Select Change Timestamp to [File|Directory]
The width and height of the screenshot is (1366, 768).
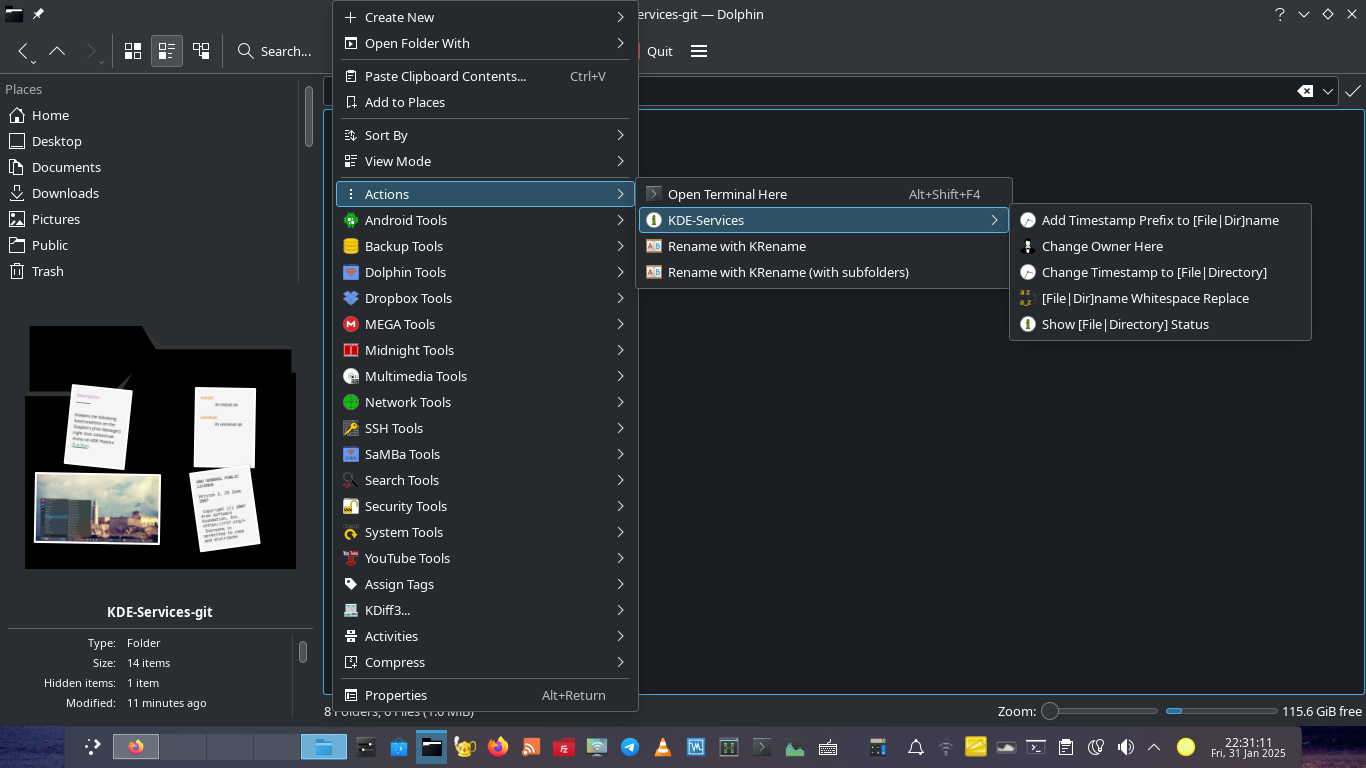click(1160, 272)
